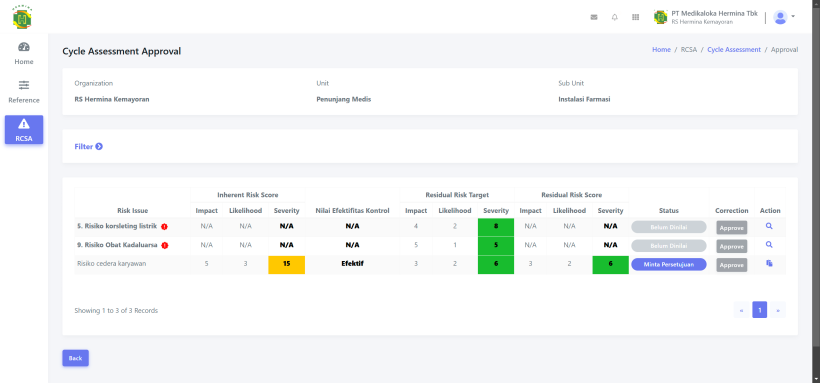Go to the previous page arrow
820x383 pixels.
(x=741, y=310)
